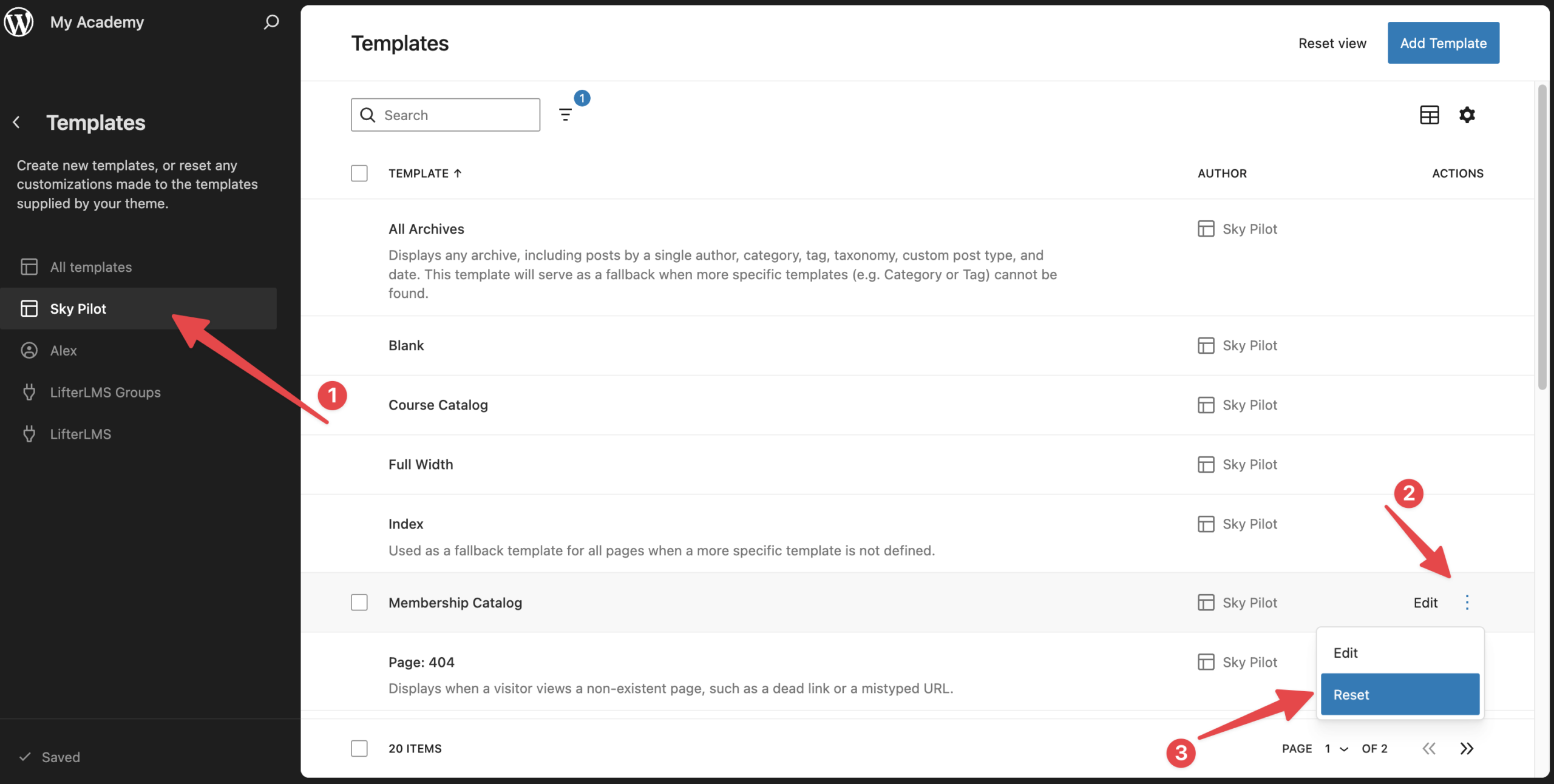Click the filter icon with badge
This screenshot has height=784, width=1554.
[x=565, y=114]
